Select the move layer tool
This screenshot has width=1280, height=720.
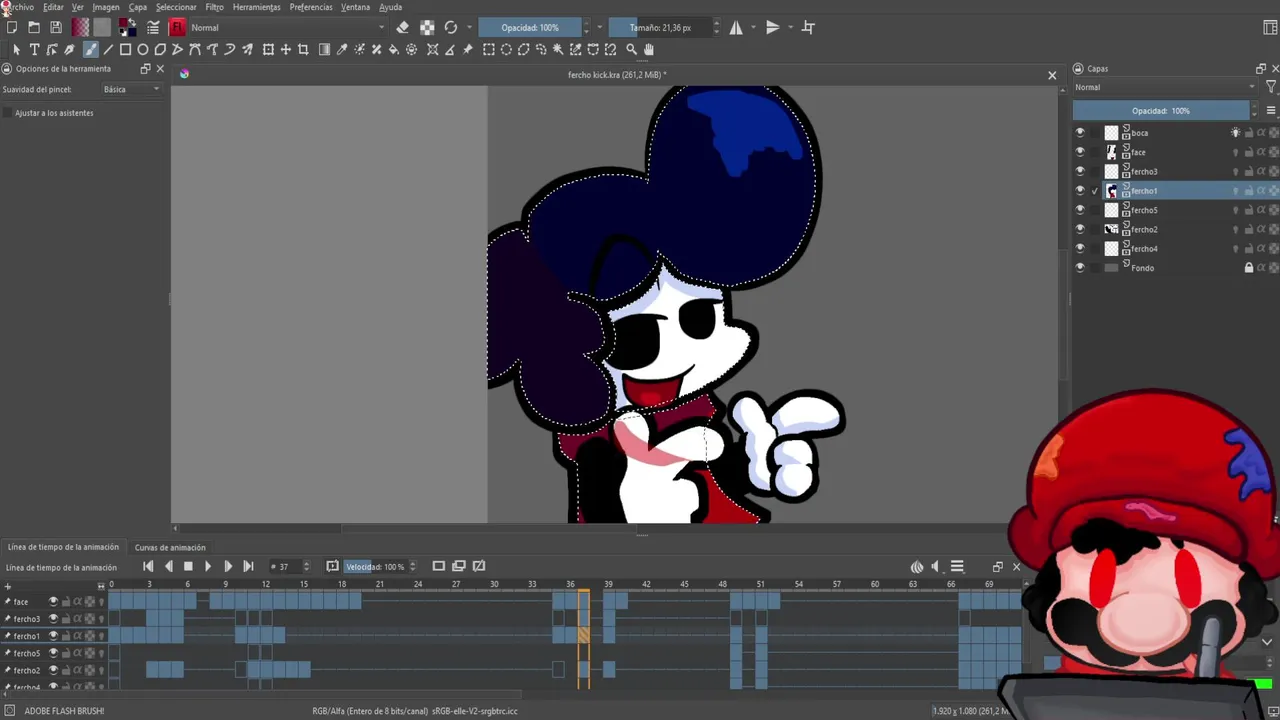(286, 49)
